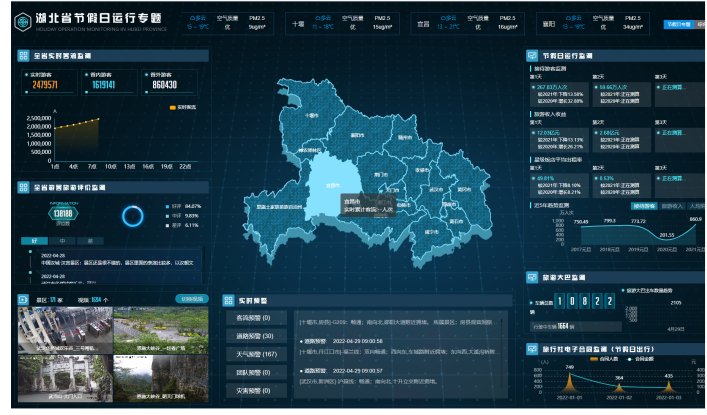Click the 全省游客旅游评价监测 panel header icon

point(25,186)
